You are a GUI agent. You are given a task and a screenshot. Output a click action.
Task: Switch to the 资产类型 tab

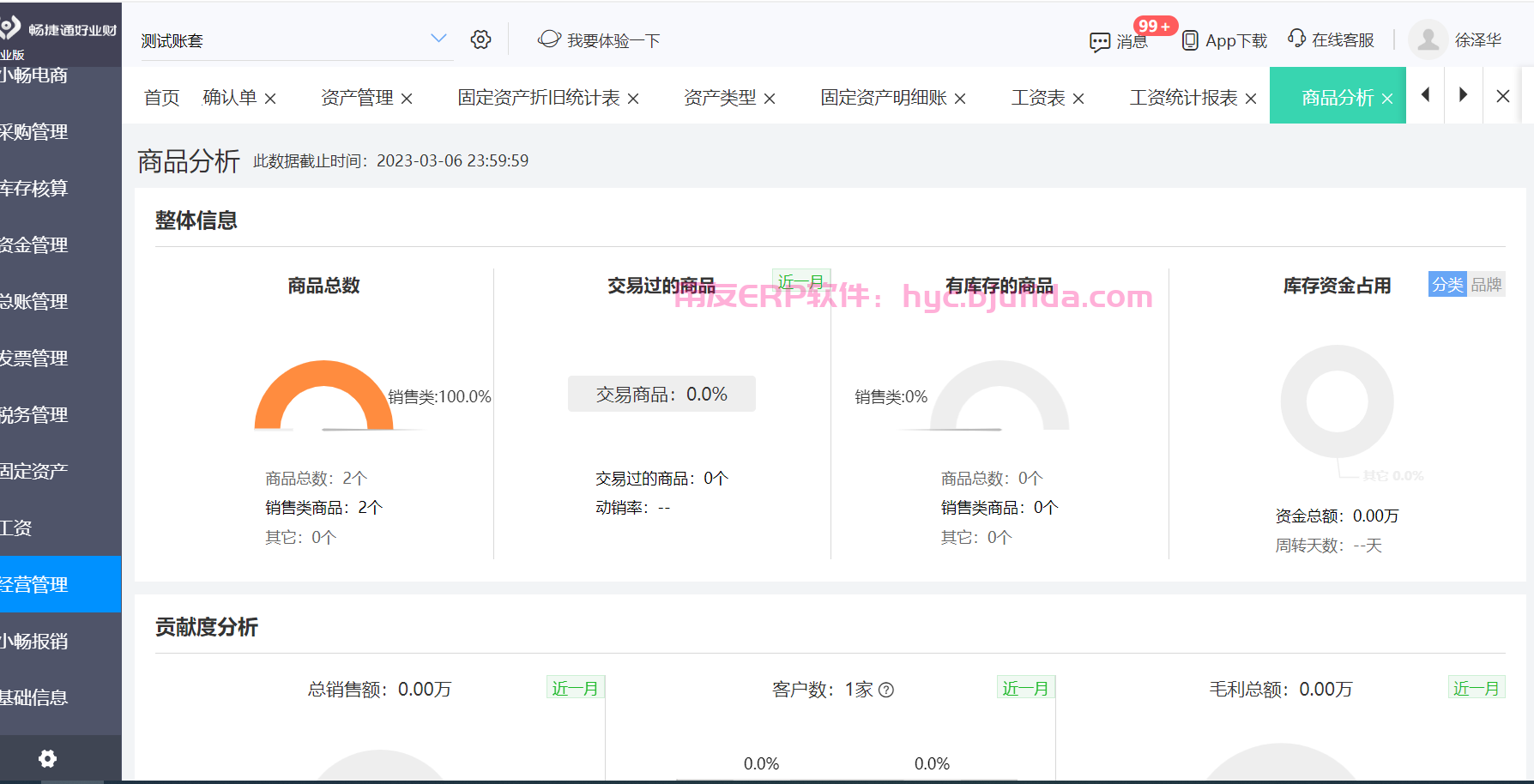(720, 98)
